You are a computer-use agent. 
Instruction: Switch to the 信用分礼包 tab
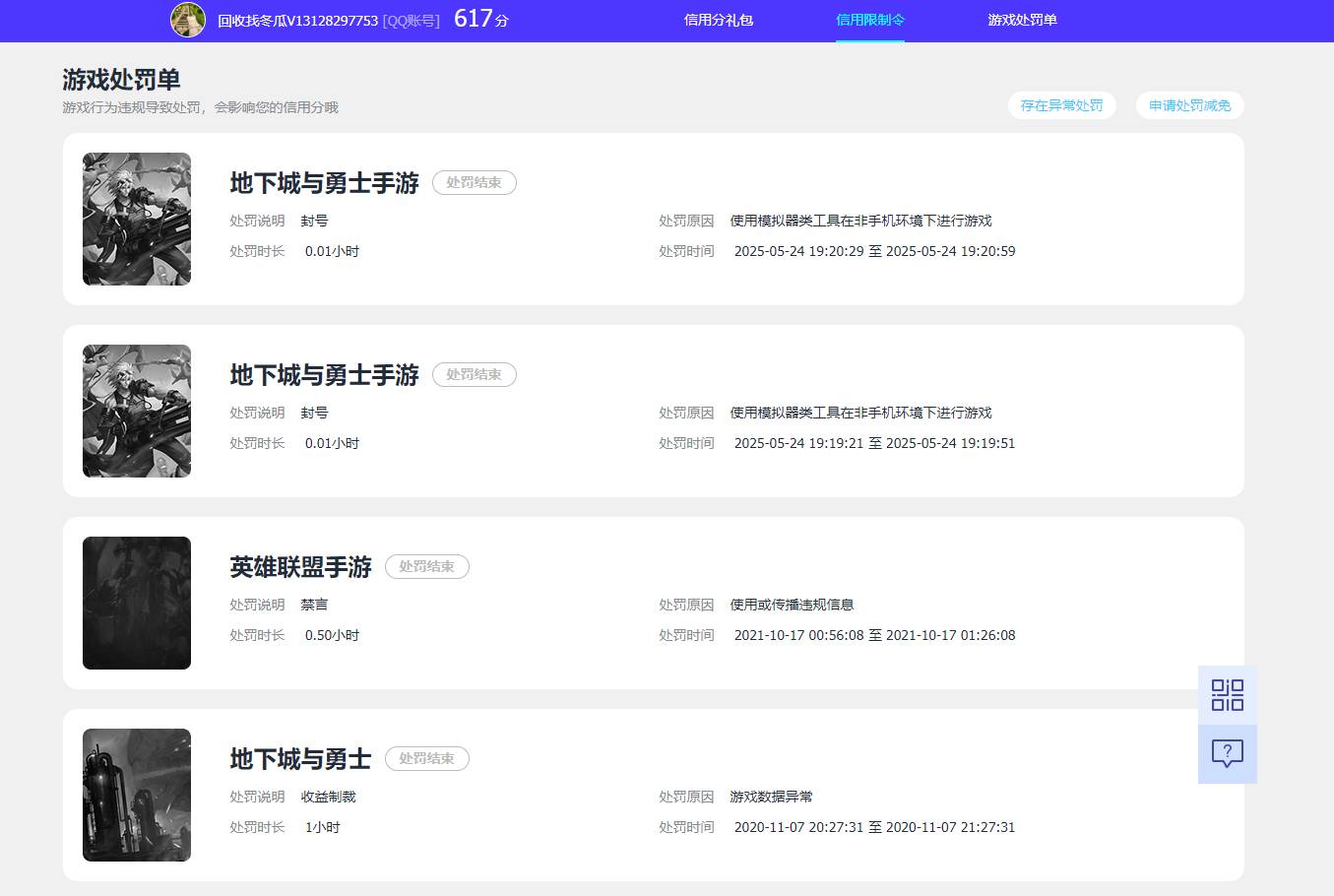[x=719, y=20]
